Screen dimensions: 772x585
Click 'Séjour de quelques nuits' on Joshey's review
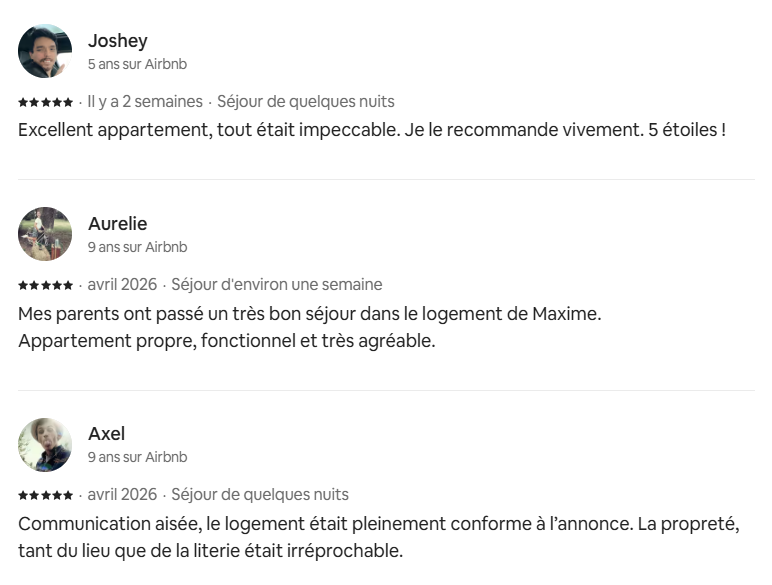point(306,101)
